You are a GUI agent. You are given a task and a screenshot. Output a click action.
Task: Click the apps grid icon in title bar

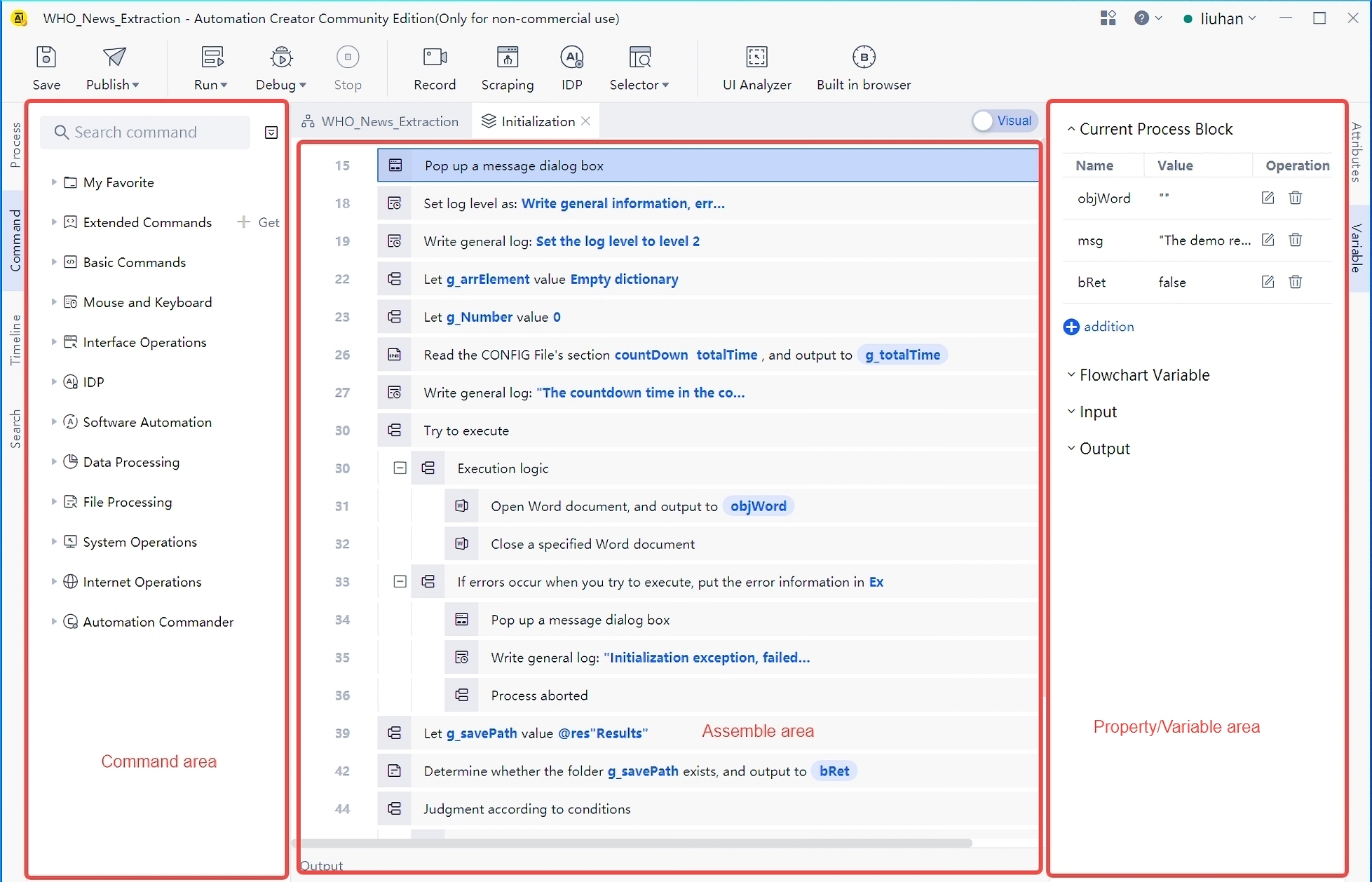click(x=1108, y=18)
